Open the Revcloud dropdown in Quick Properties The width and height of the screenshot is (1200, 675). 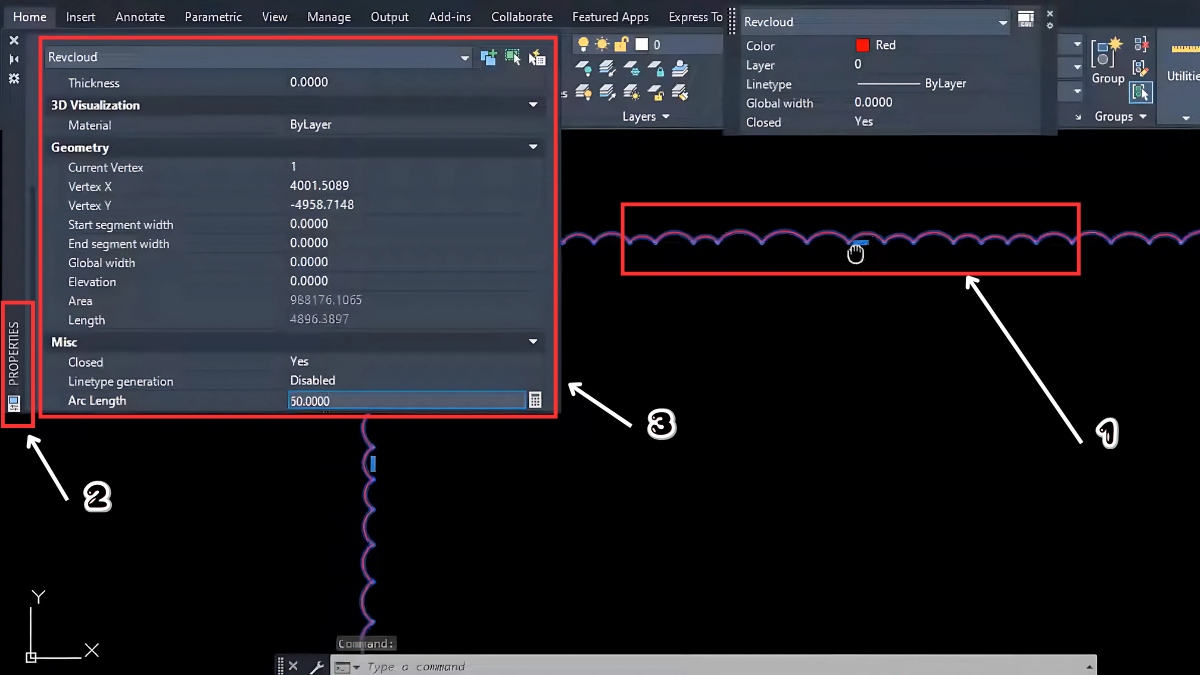1003,21
